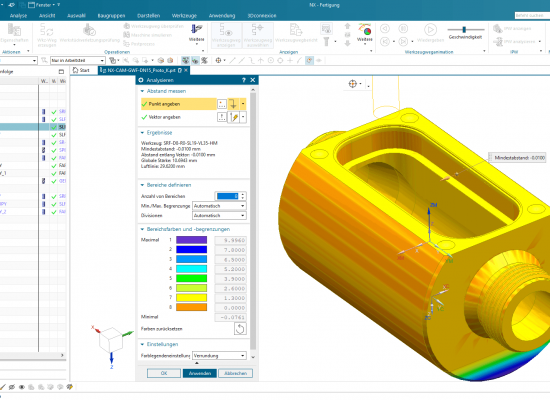Toggle second highlighted selection filter icon

click(x=195, y=60)
